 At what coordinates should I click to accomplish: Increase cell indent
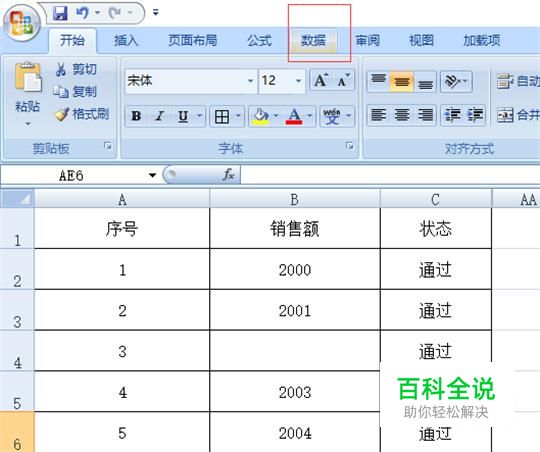point(475,115)
